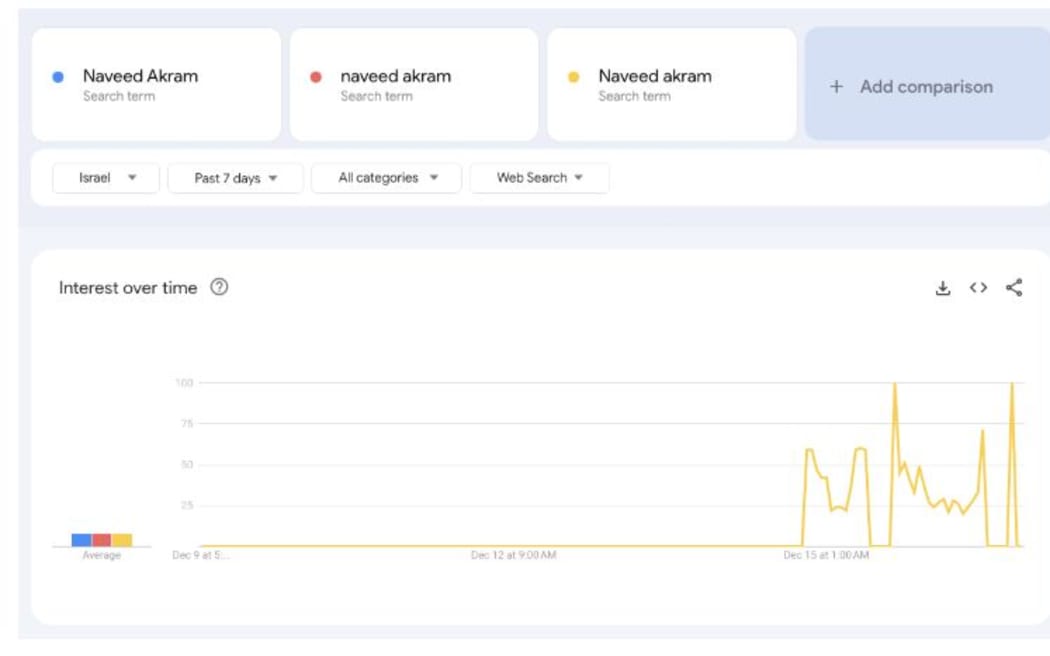Open help icon beside Interest over time
The image size is (1050, 656).
219,287
